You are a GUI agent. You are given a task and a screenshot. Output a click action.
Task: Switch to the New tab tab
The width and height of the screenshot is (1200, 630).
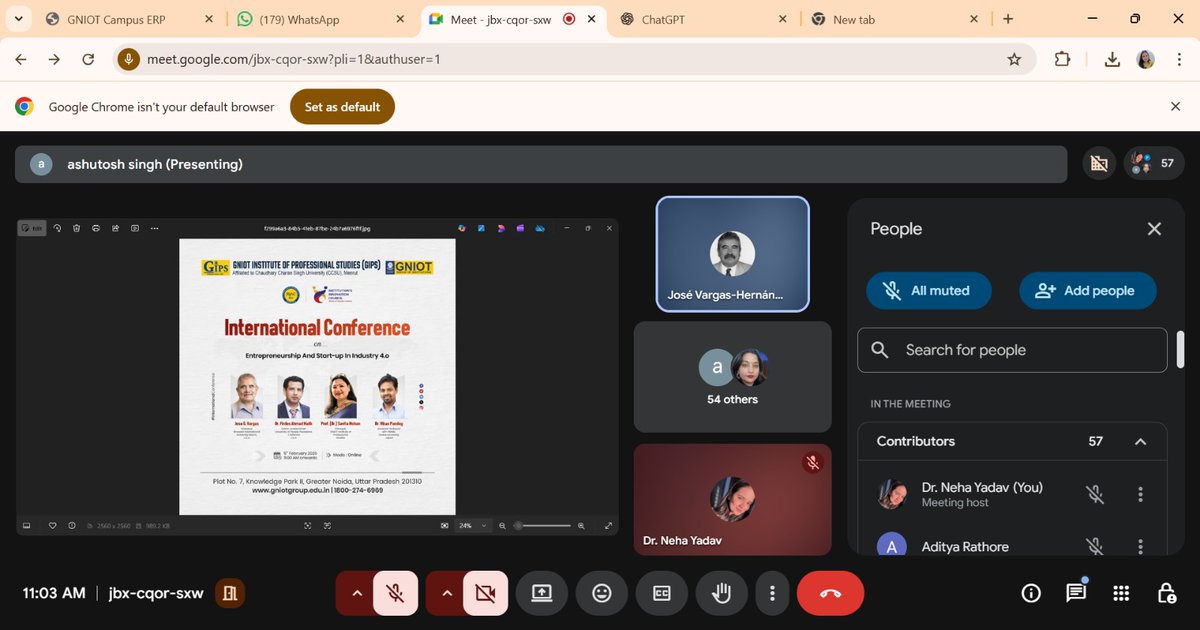point(895,19)
